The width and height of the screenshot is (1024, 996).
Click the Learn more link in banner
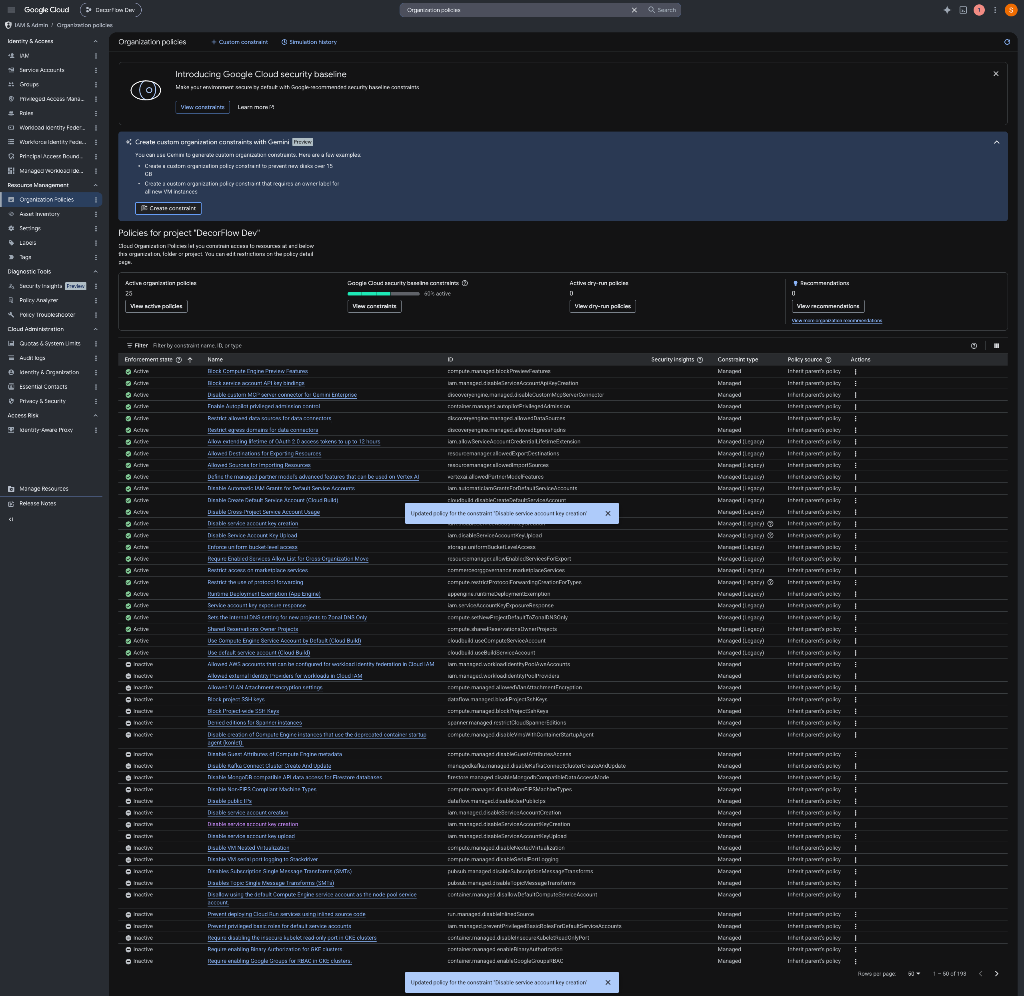[255, 107]
